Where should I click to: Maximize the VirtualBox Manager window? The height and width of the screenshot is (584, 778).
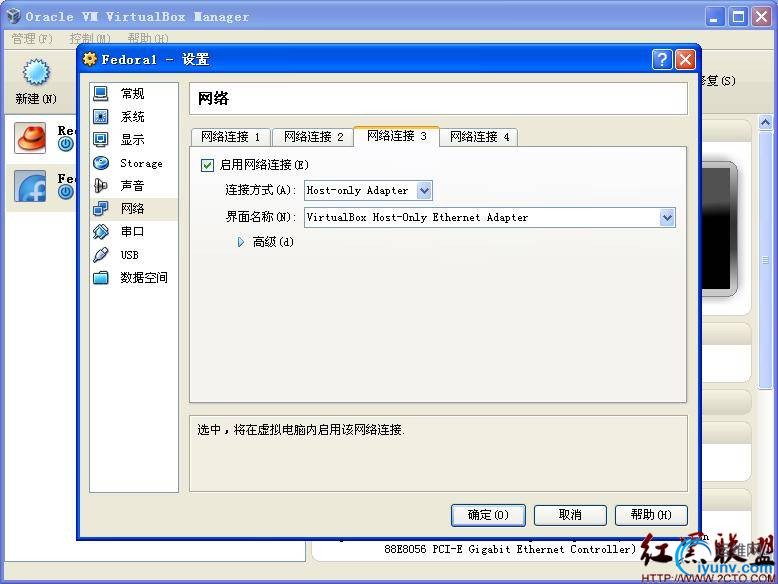738,17
